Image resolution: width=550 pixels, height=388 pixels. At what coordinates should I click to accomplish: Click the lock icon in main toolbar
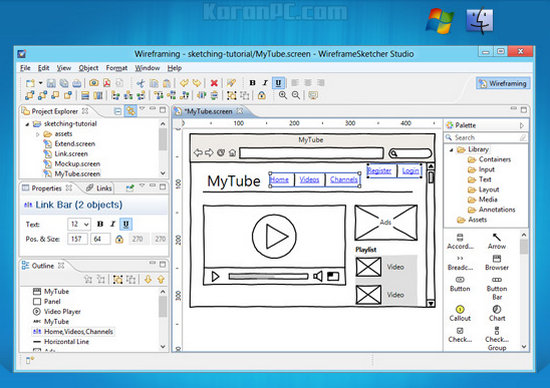[262, 95]
